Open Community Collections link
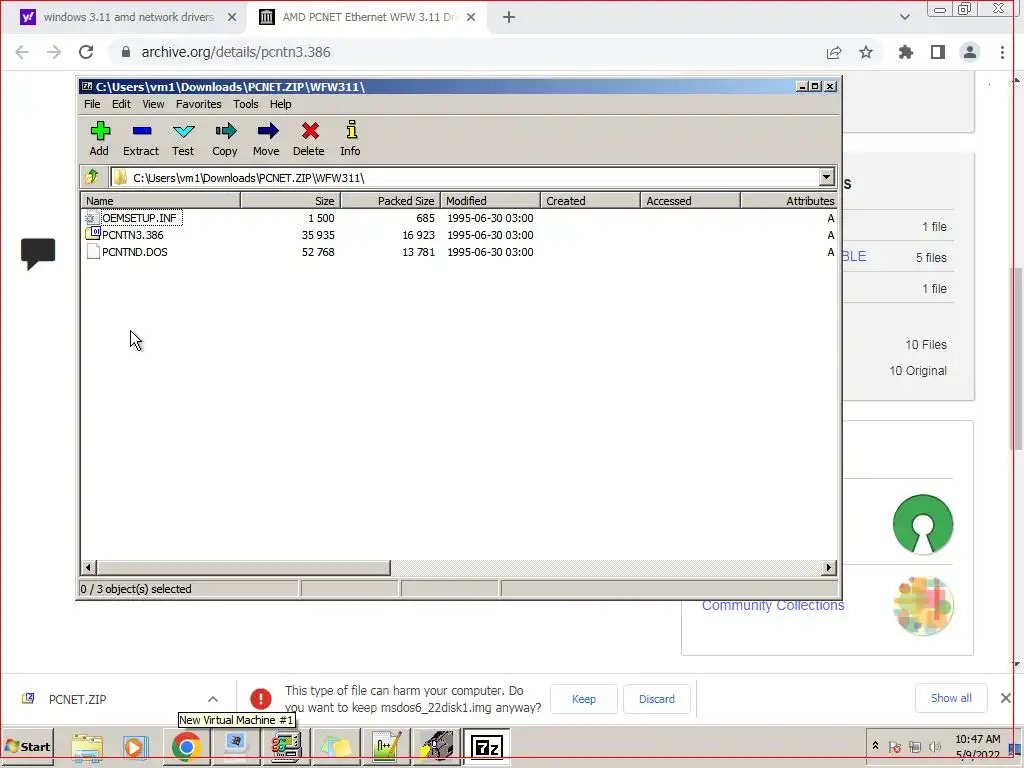The height and width of the screenshot is (768, 1024). click(773, 605)
